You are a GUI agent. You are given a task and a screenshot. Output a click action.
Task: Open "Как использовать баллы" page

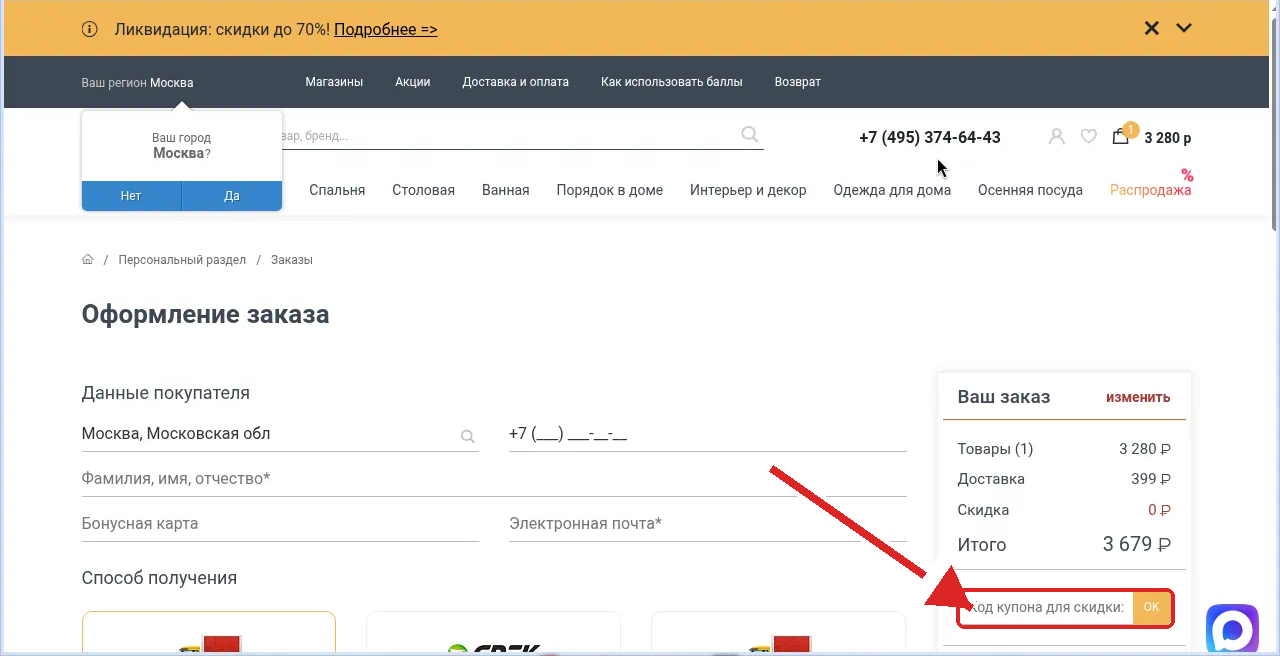click(672, 82)
